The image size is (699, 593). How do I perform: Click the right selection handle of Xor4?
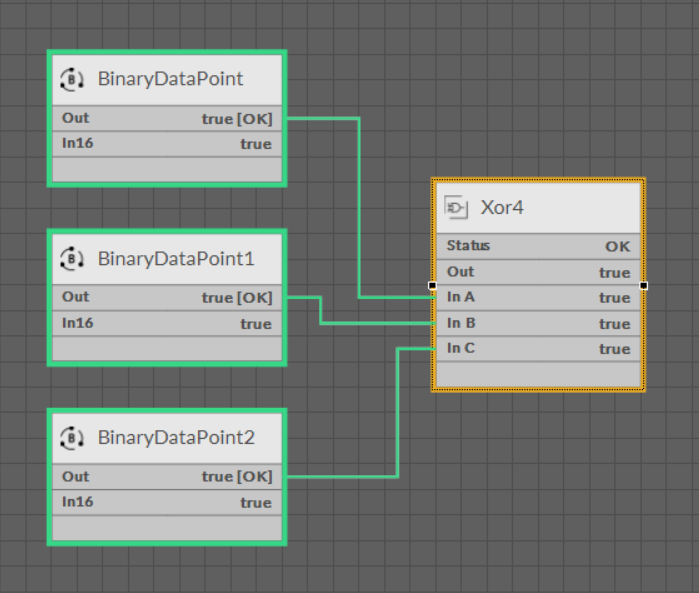click(x=644, y=285)
